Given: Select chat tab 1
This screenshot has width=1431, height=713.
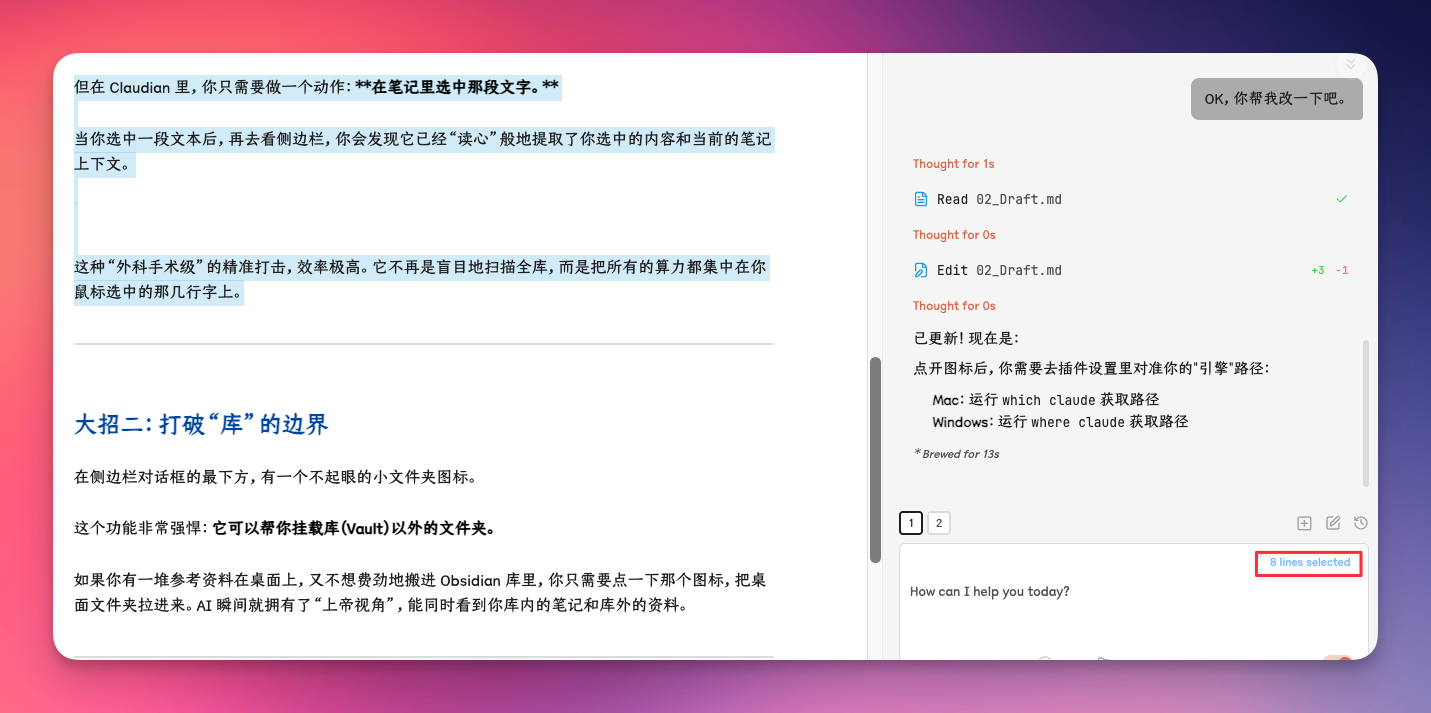Looking at the screenshot, I should 910,522.
